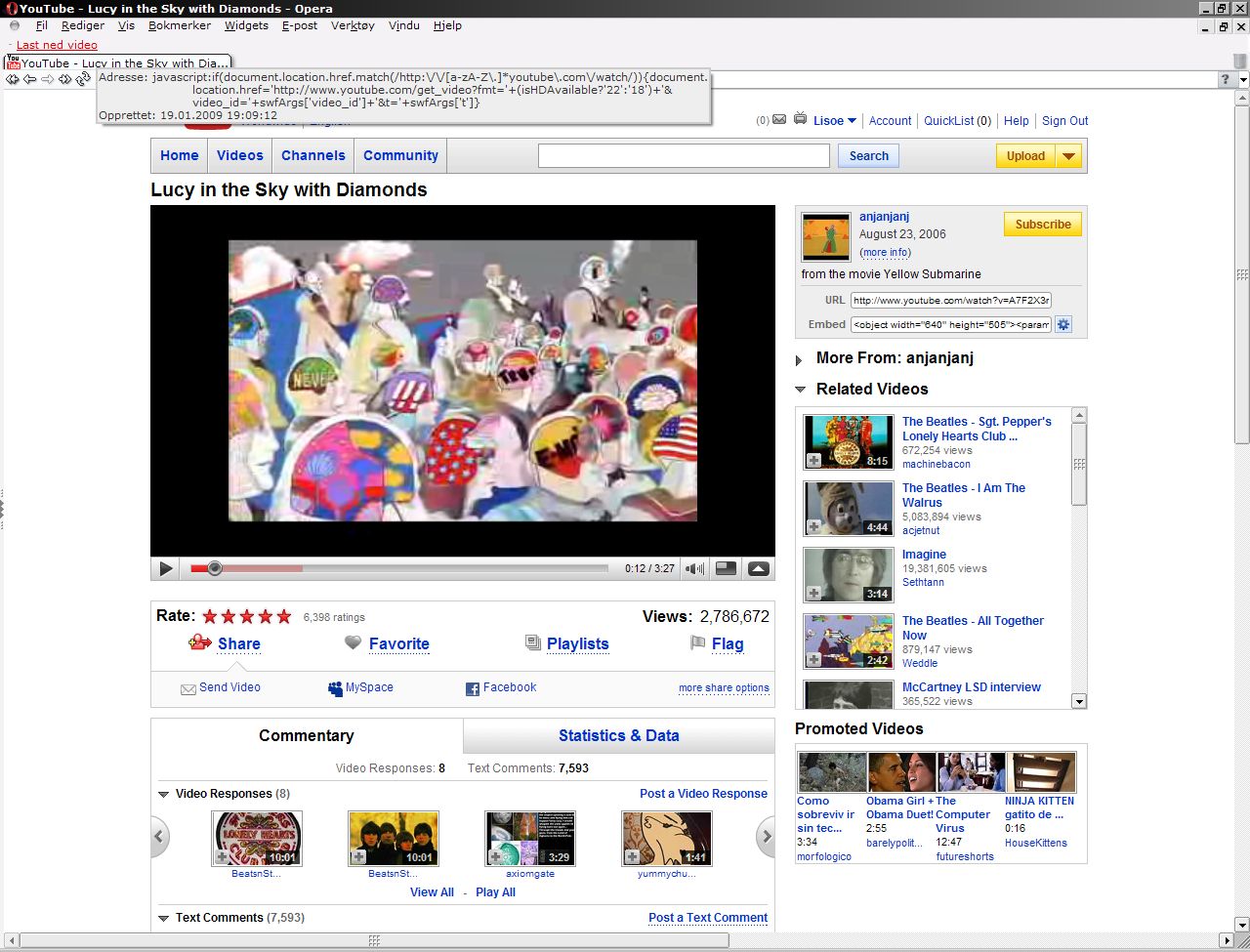
Task: Click the browser rewind arrow
Action: [x=13, y=79]
